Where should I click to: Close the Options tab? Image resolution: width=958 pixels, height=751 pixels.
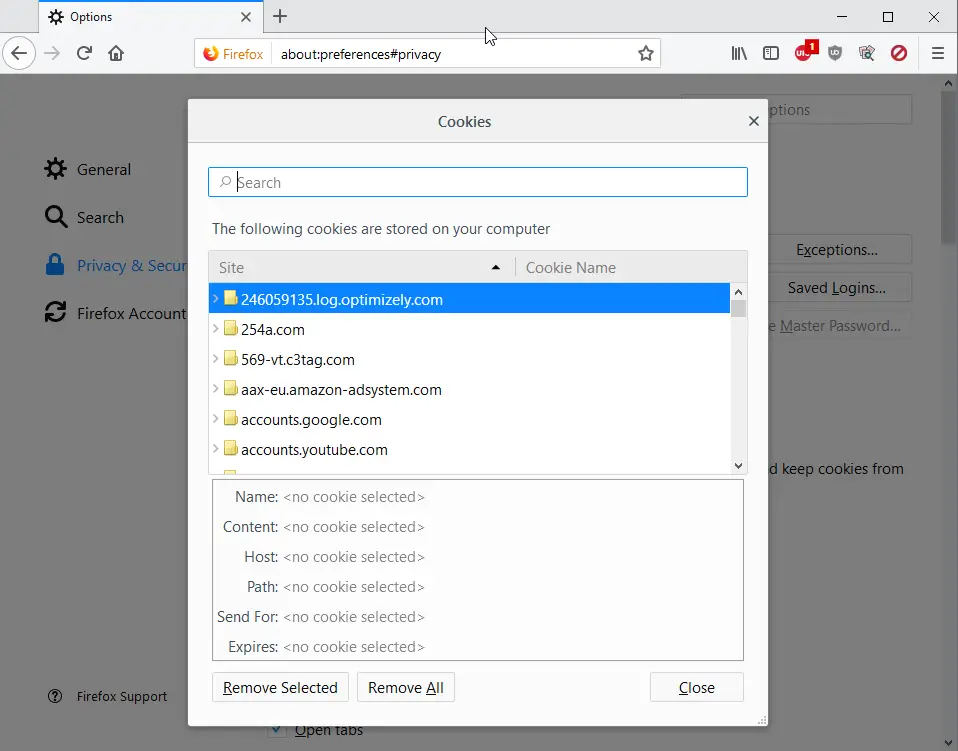pos(246,17)
